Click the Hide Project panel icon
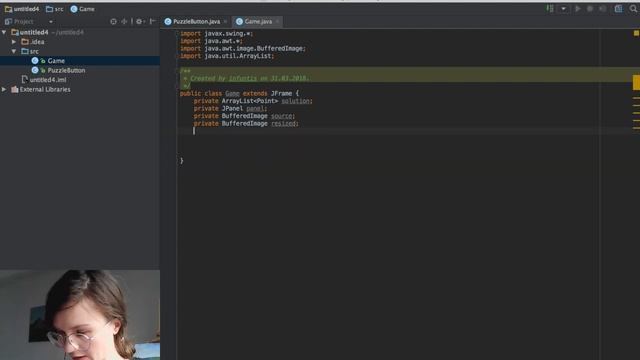The image size is (640, 360). coord(152,21)
